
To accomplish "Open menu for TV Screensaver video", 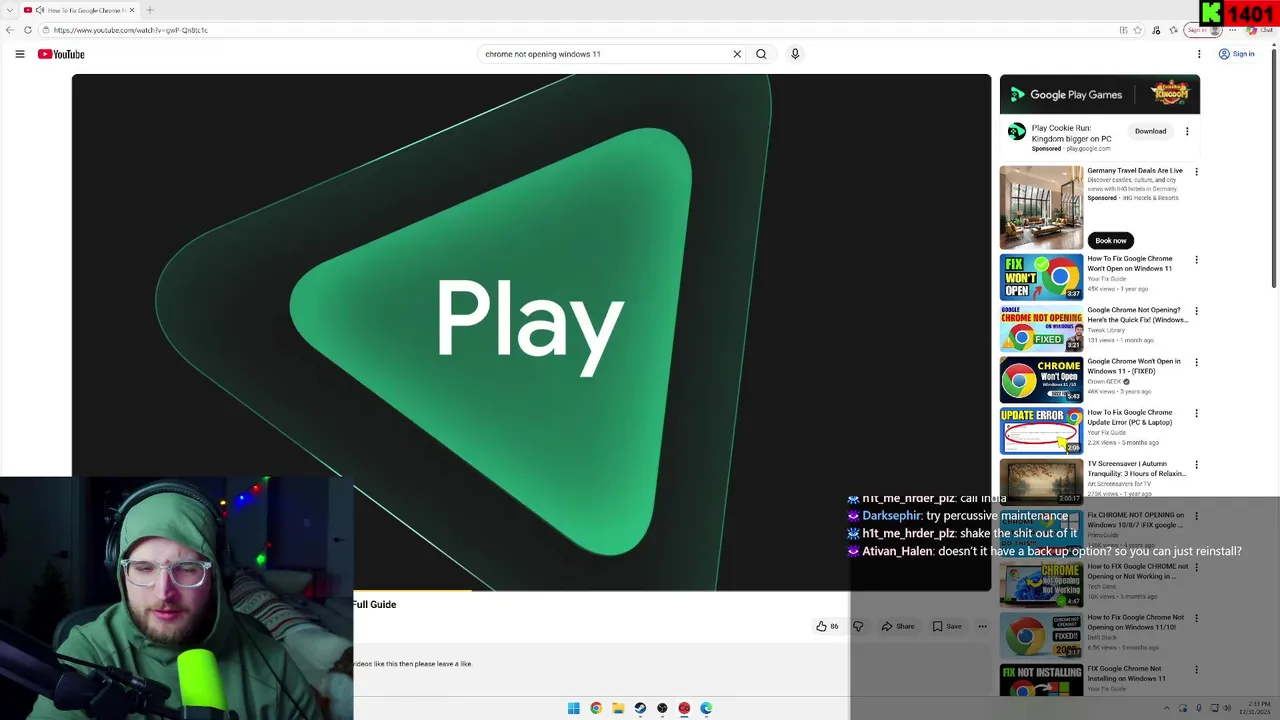I will pyautogui.click(x=1196, y=465).
